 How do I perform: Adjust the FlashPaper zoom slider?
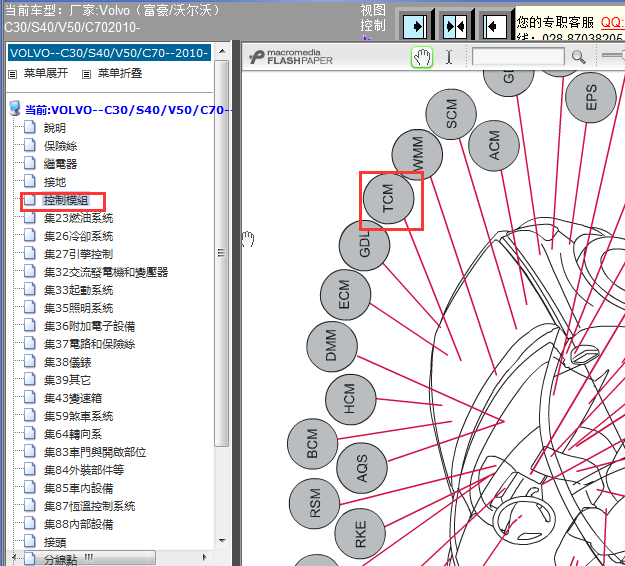613,55
